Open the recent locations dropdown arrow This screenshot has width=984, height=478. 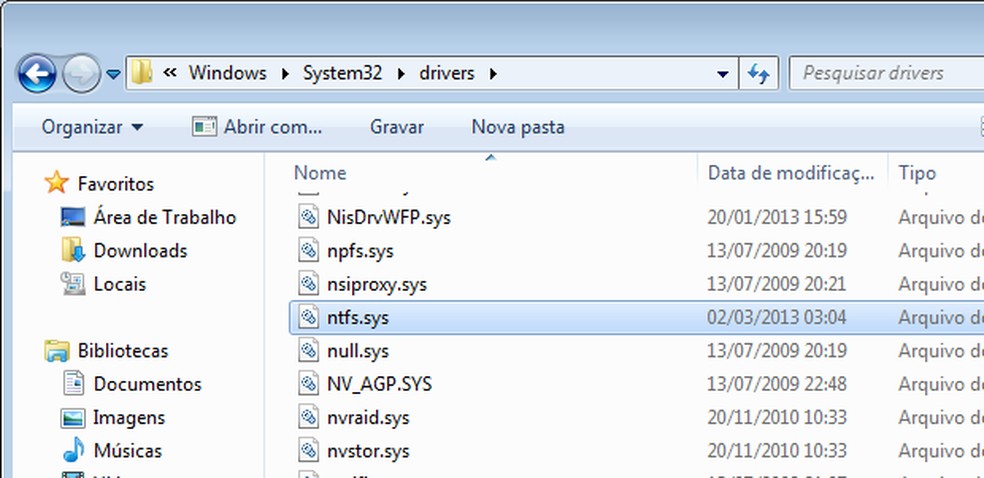coord(113,75)
